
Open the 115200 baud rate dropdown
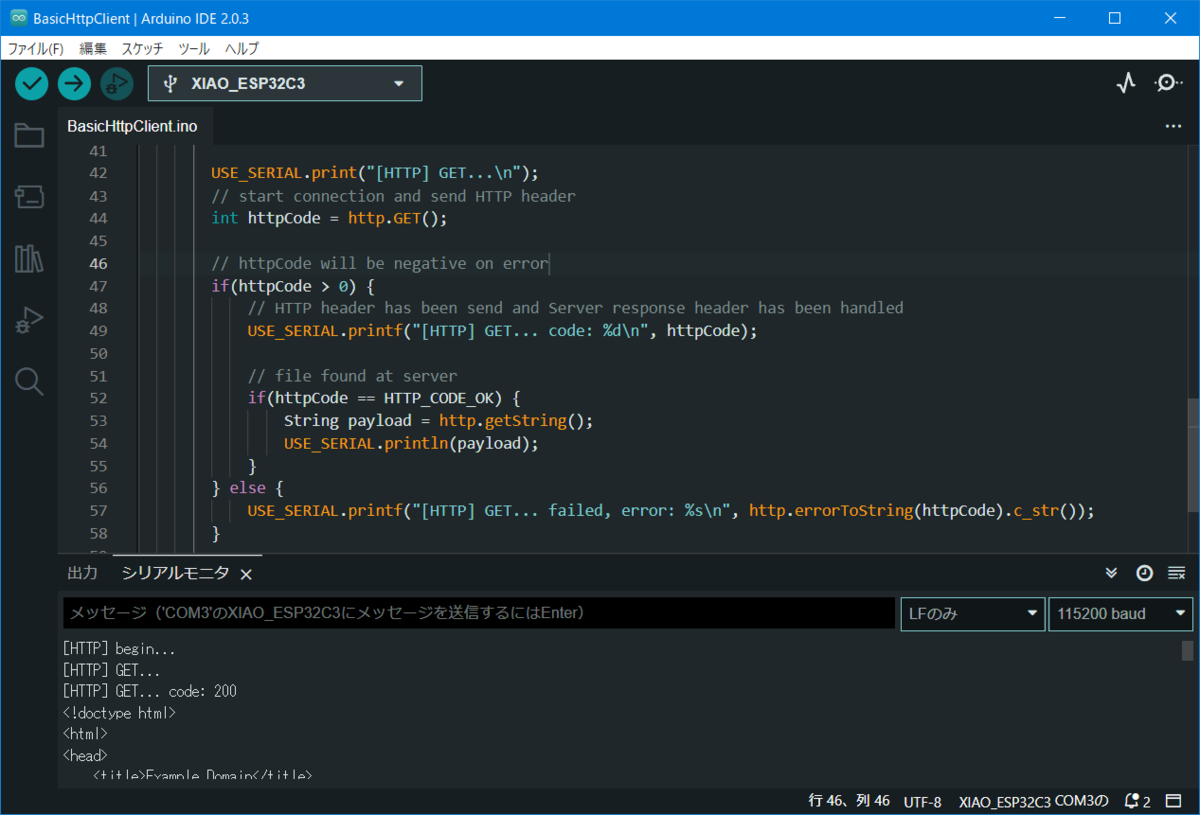pos(1120,613)
